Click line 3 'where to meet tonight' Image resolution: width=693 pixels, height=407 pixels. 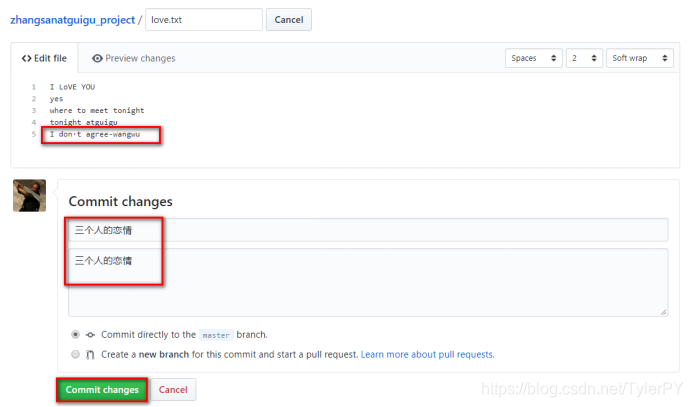coord(97,110)
